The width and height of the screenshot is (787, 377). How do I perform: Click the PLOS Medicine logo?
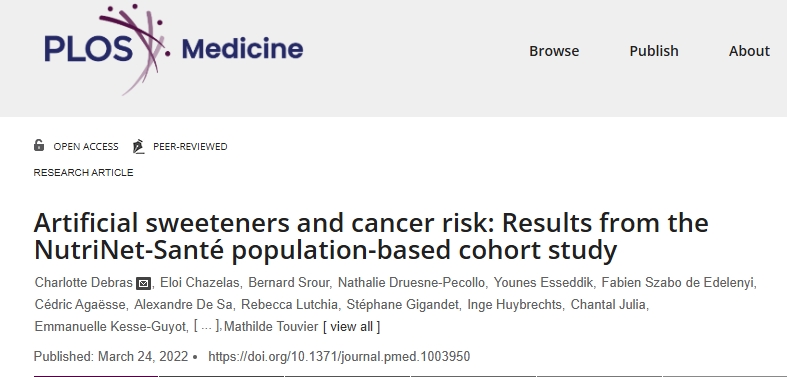(173, 49)
